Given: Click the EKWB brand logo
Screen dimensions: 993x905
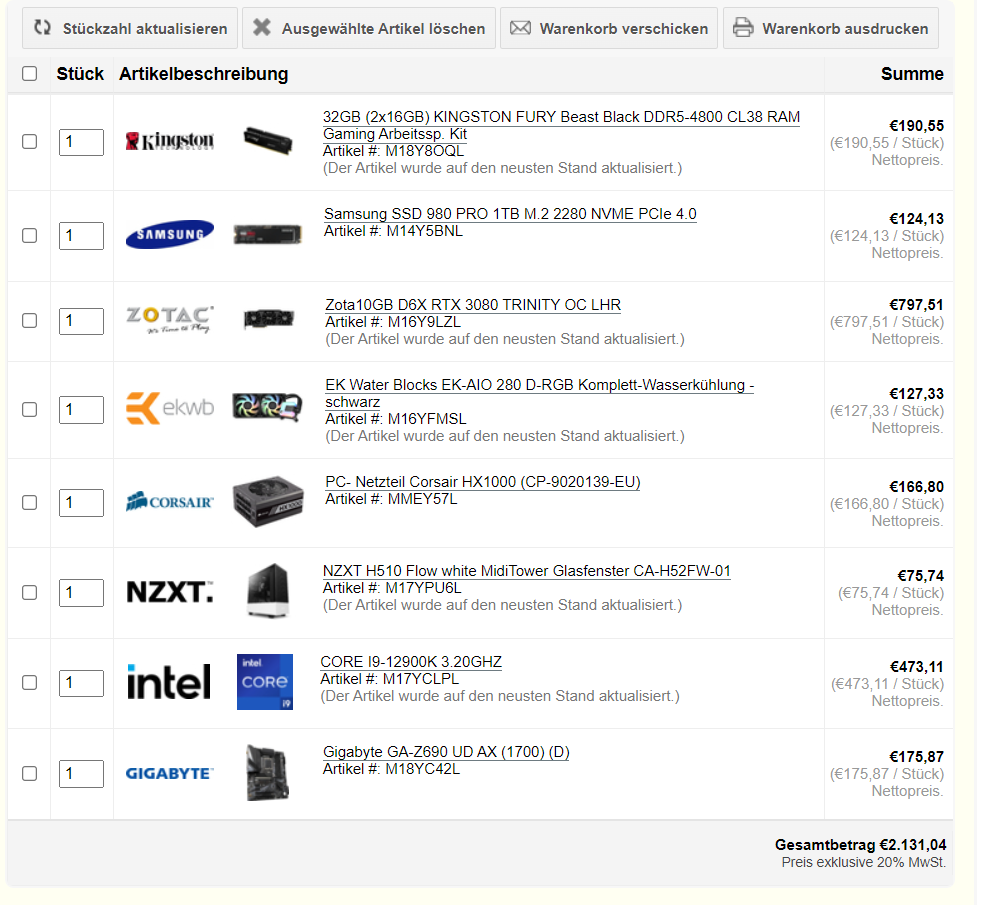Looking at the screenshot, I should pos(170,408).
